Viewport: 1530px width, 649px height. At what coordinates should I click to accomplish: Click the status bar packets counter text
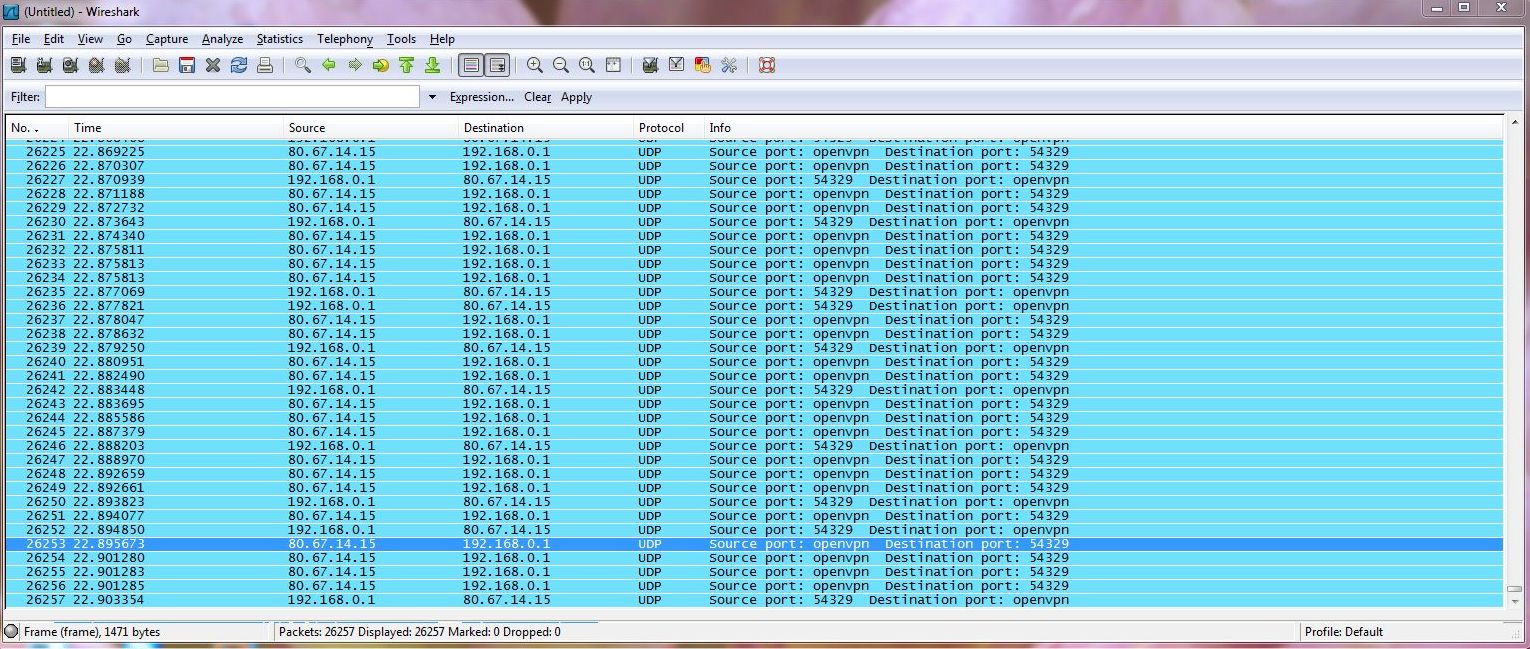419,632
